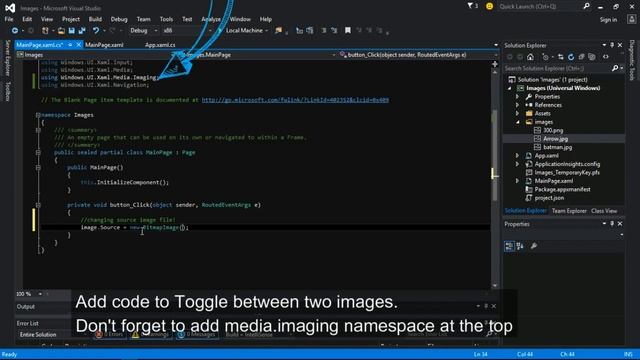This screenshot has height=360, width=640.
Task: Click the Home icon in Solution Explorer
Action: 530,57
